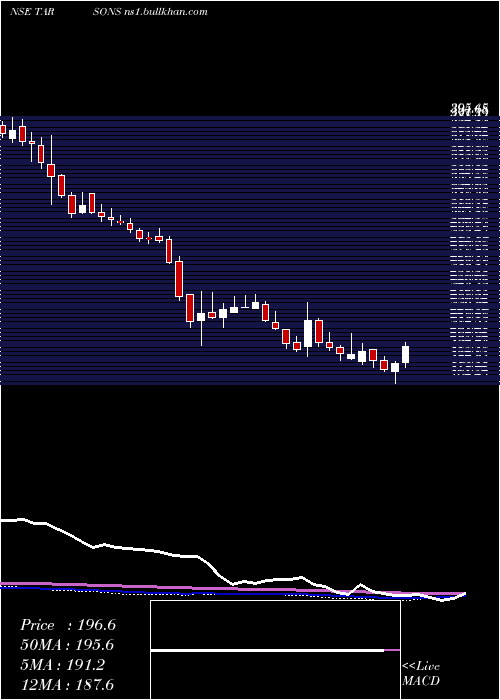The height and width of the screenshot is (700, 500).
Task: Click the top price axis label 305.45
Action: (470, 108)
